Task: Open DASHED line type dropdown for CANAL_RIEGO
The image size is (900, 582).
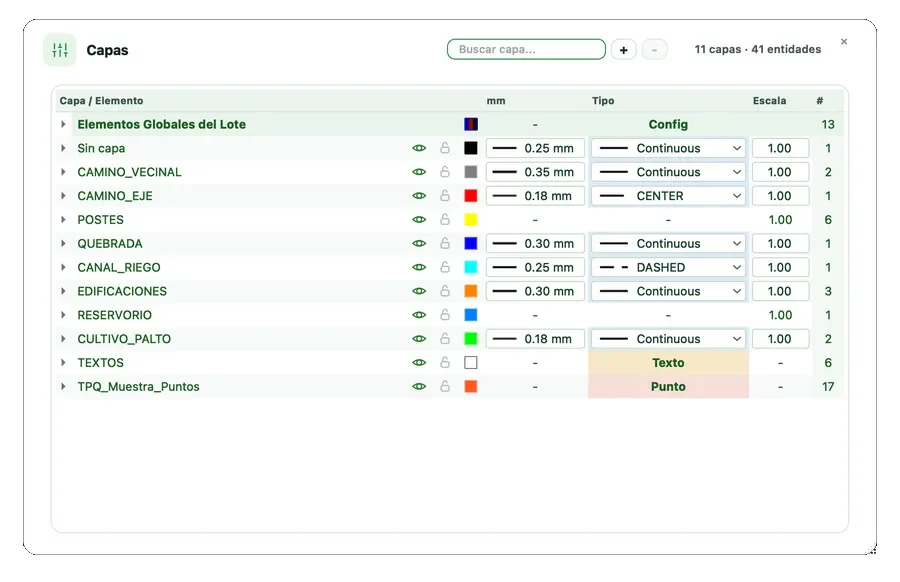Action: [x=669, y=267]
